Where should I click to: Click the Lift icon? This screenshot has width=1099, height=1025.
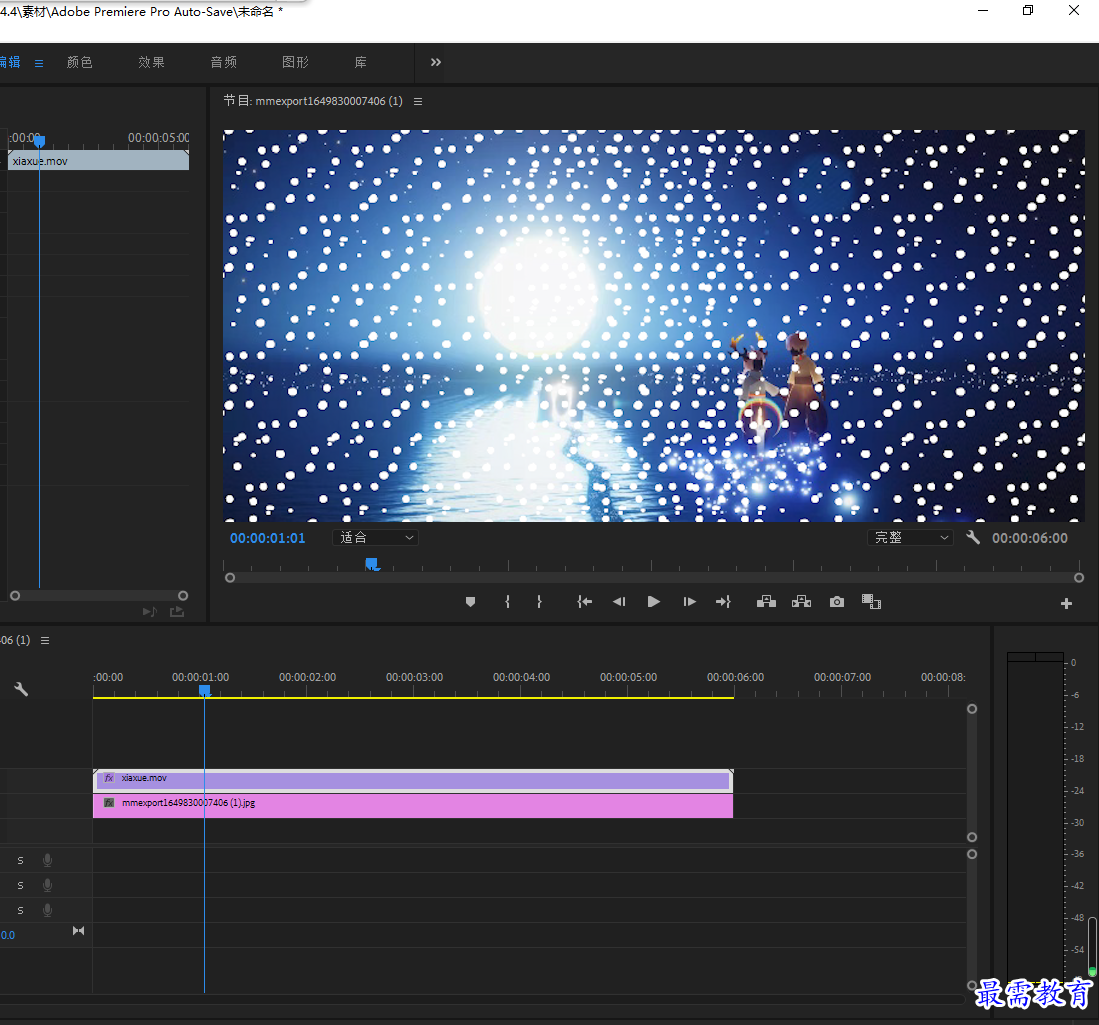[766, 602]
